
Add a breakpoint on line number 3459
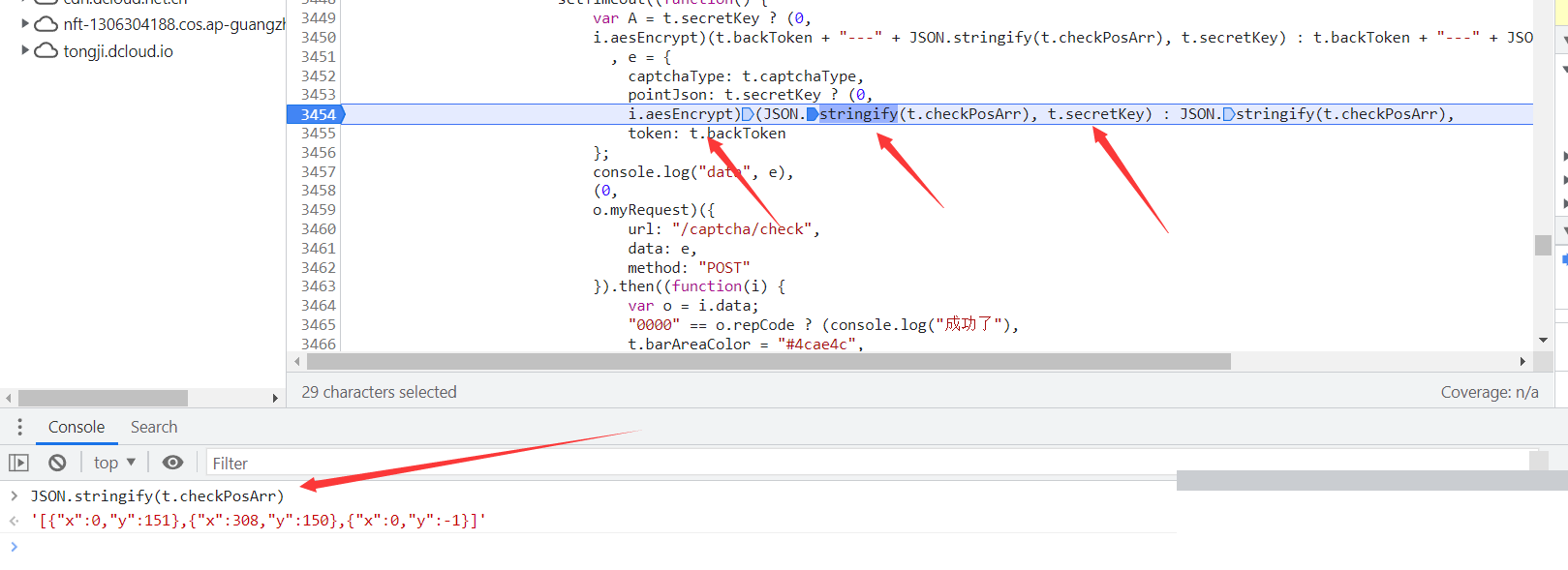click(x=318, y=210)
